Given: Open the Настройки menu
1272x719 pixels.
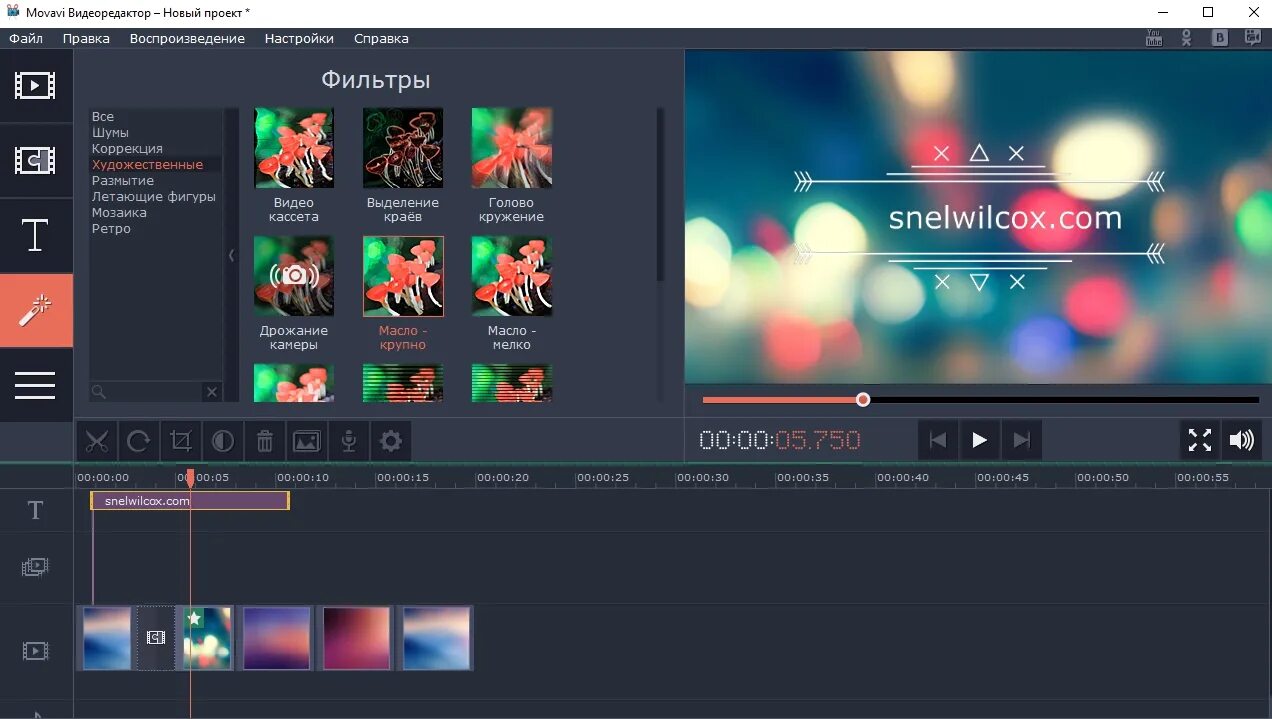Looking at the screenshot, I should coord(299,38).
